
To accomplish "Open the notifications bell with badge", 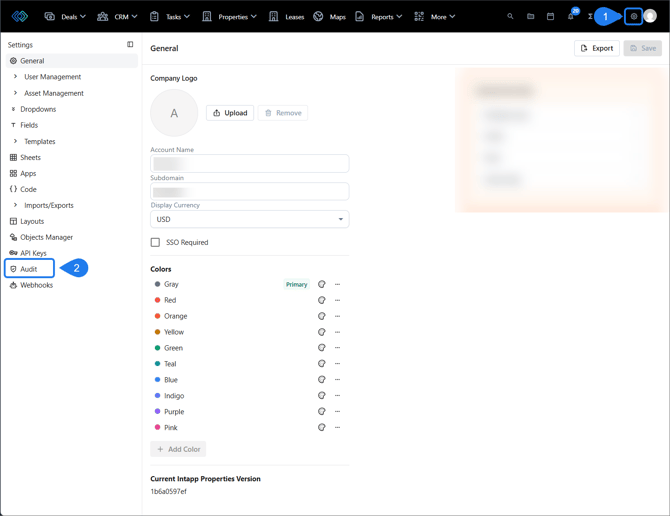I will 571,15.
